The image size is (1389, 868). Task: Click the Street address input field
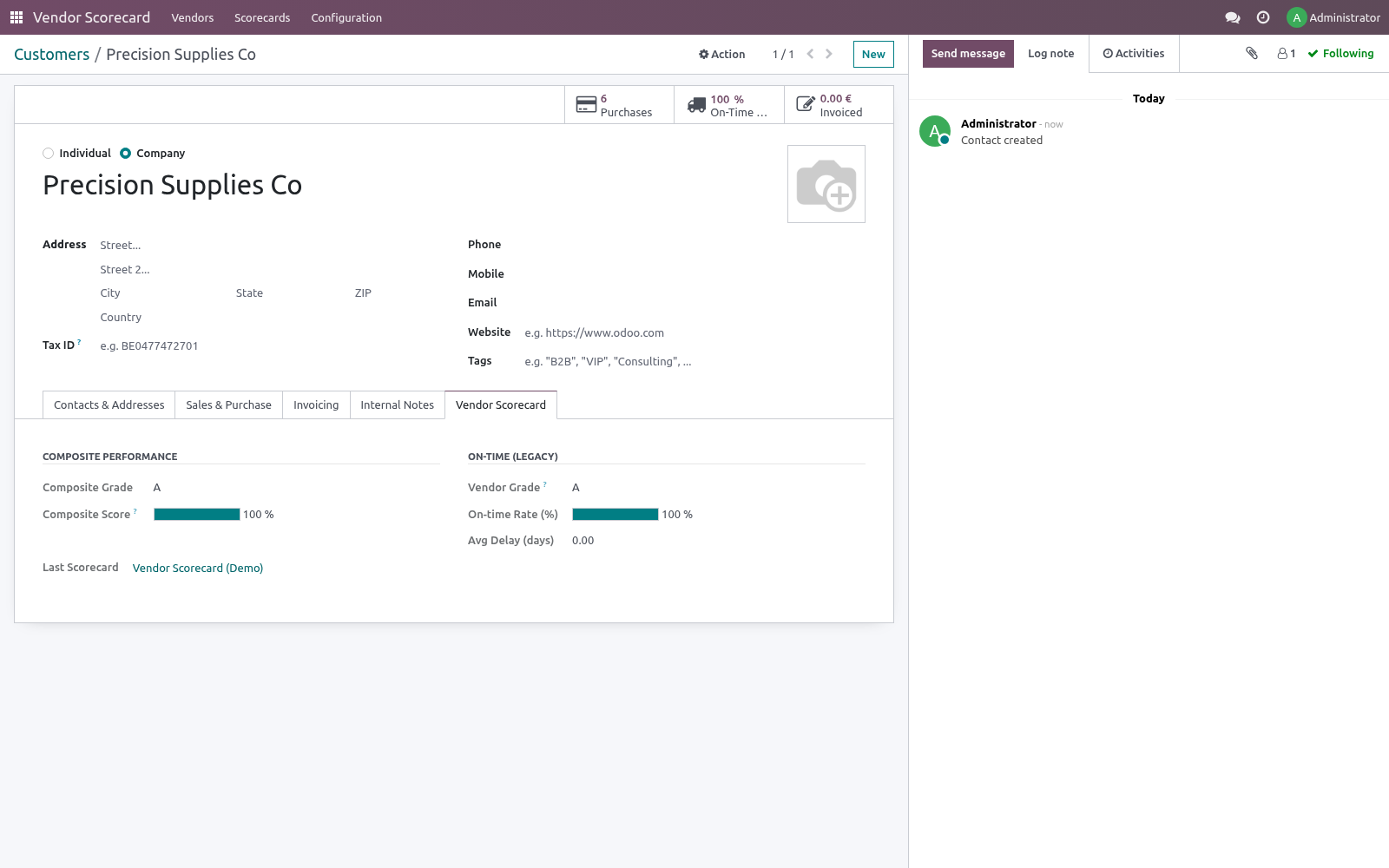tap(270, 246)
